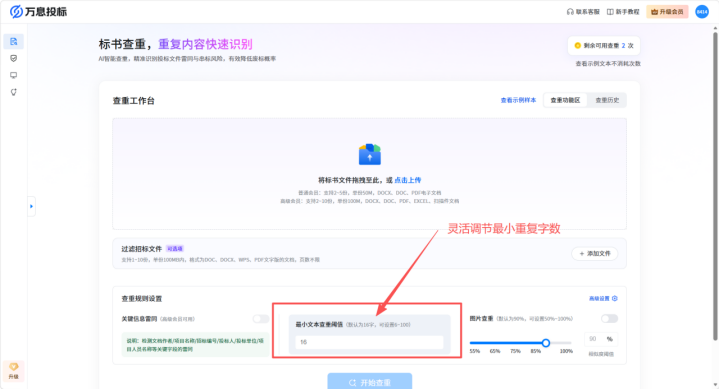Switch to the 查重历史 tab
Viewport: 719px width, 390px height.
[x=607, y=100]
